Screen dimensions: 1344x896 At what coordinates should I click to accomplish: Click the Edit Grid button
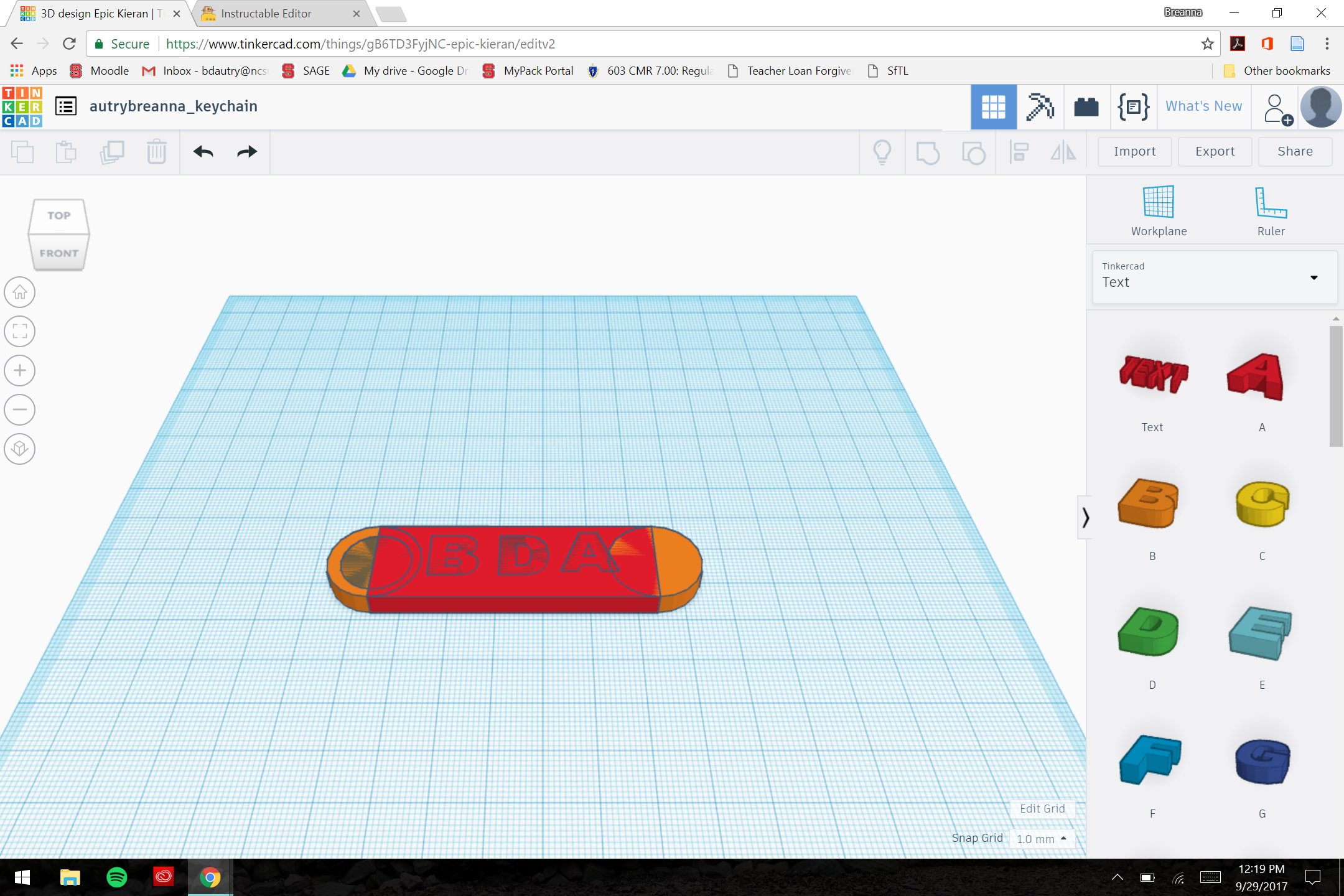[x=1042, y=808]
